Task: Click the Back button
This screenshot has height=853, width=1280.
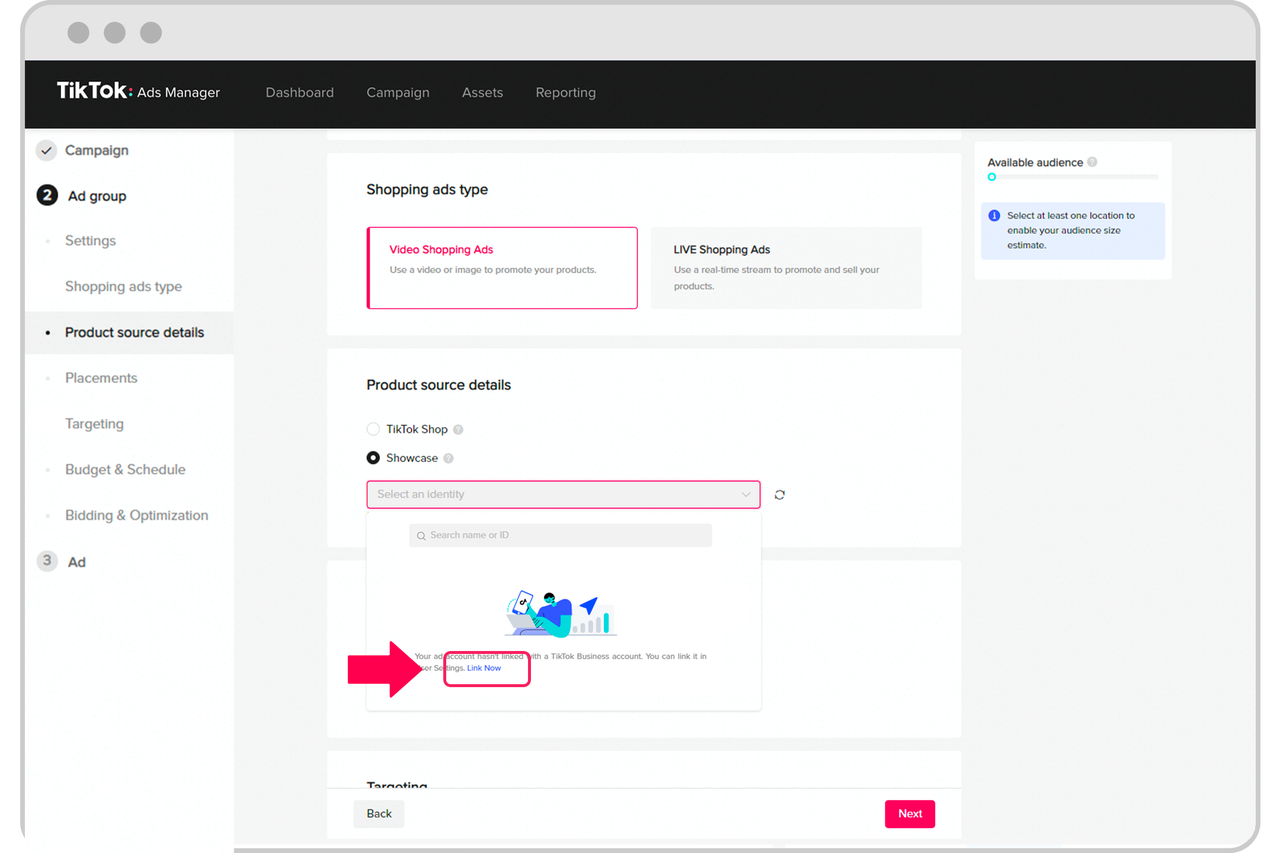Action: coord(379,814)
